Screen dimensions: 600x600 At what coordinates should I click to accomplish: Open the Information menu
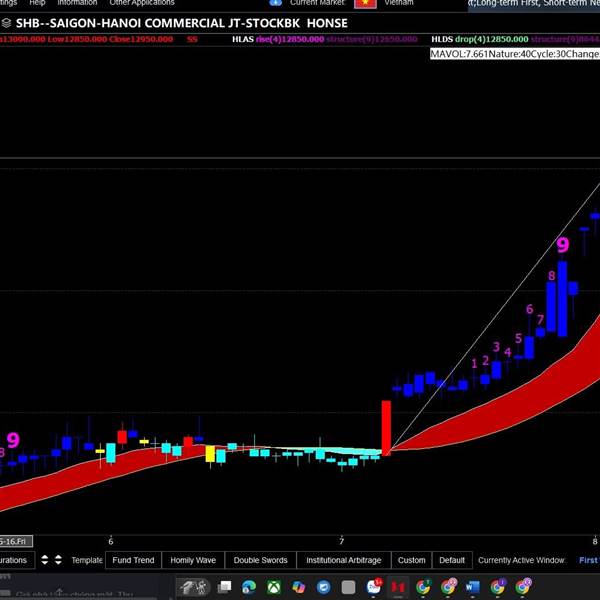[77, 3]
